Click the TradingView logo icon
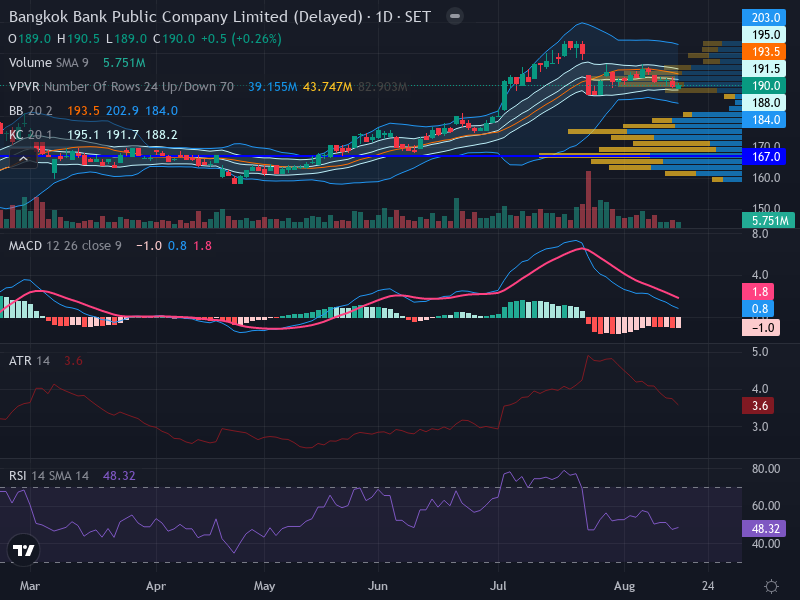This screenshot has height=600, width=800. [x=23, y=550]
